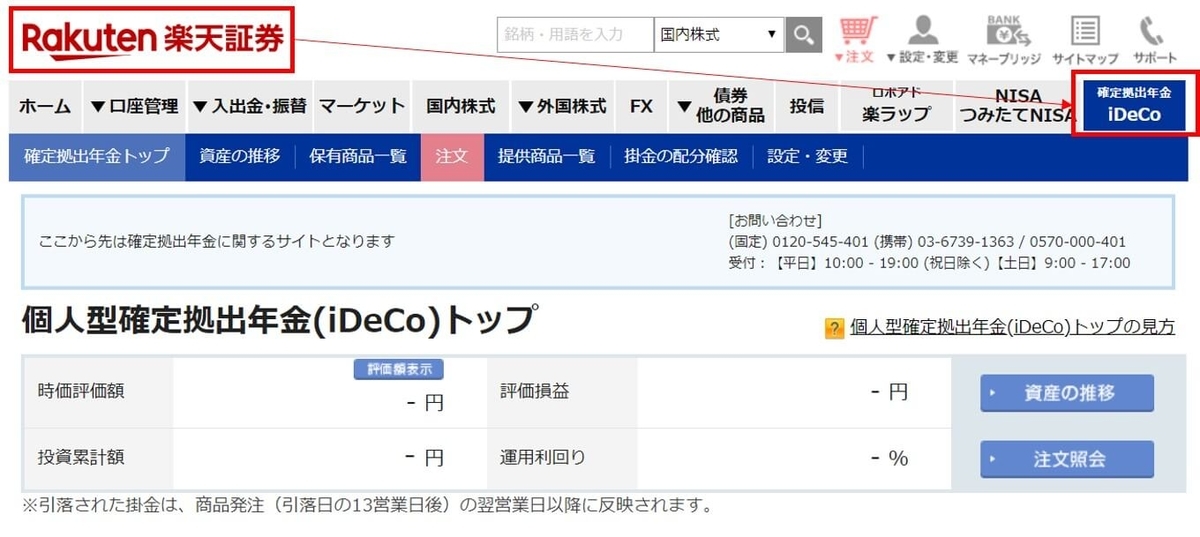Go to the ホーム main menu
This screenshot has height=537, width=1200.
[x=45, y=106]
